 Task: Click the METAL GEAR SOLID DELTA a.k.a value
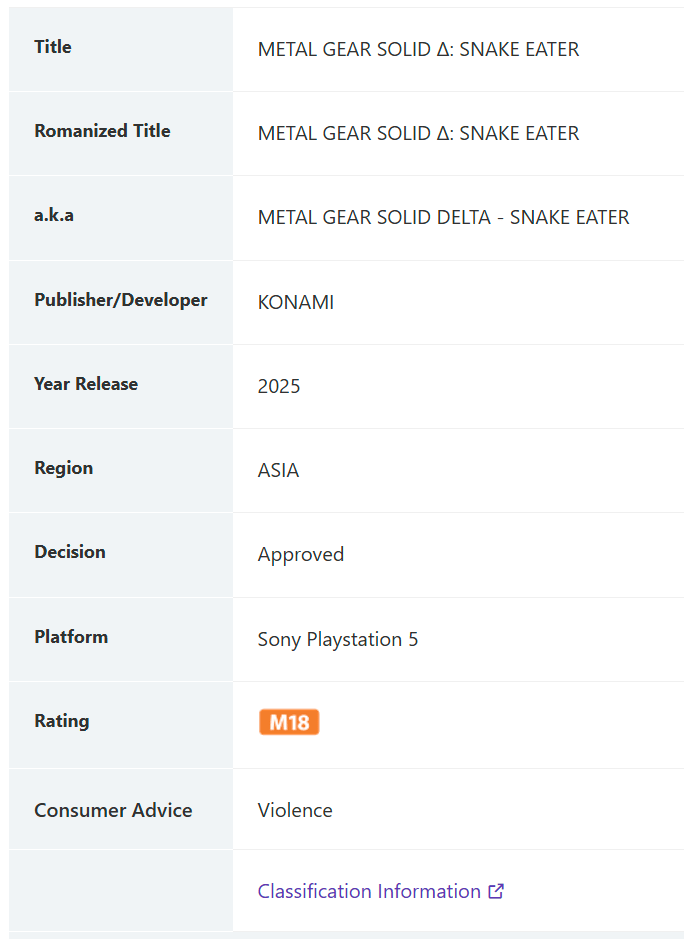[443, 217]
